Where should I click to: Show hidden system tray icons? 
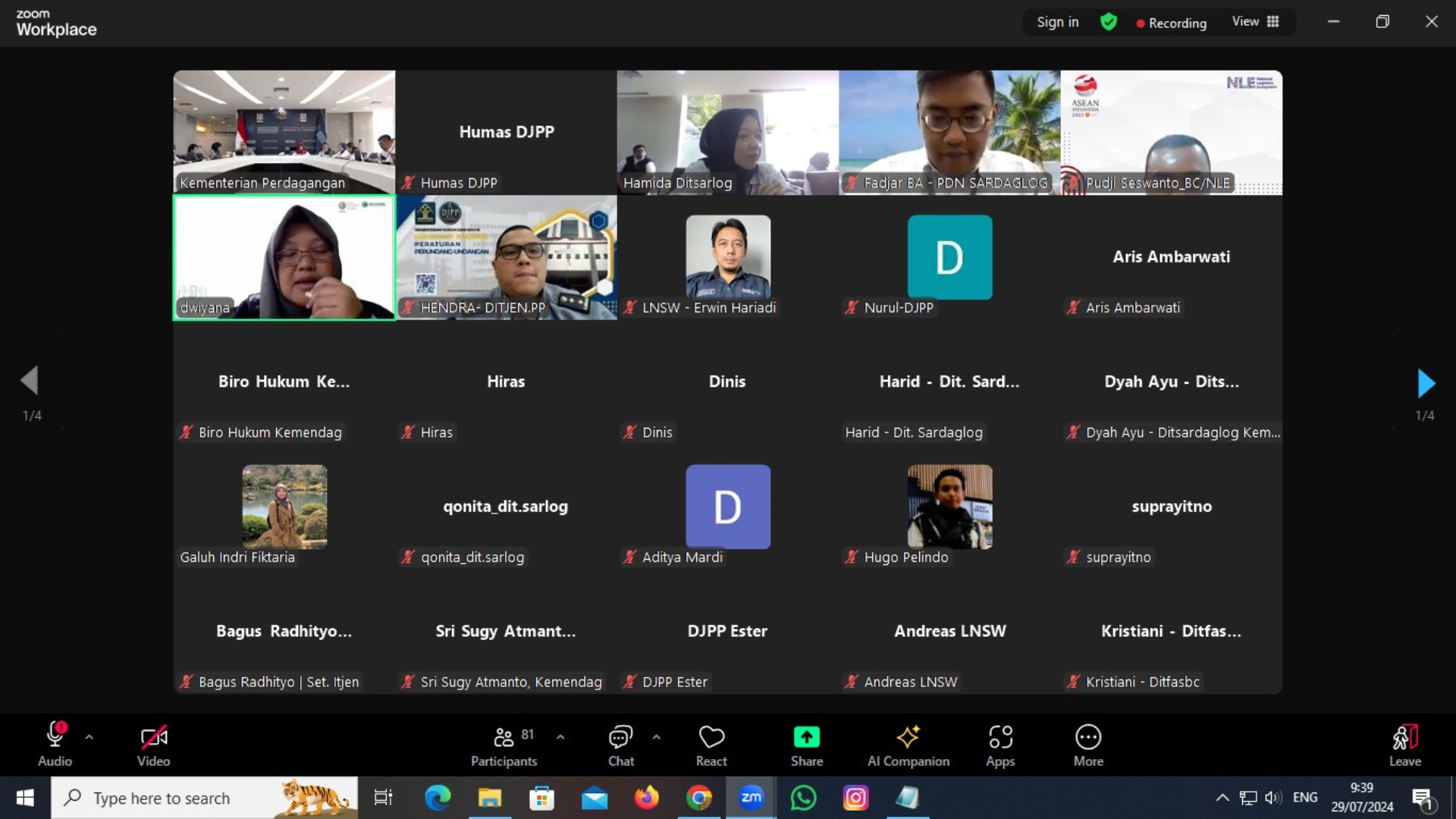(1222, 798)
